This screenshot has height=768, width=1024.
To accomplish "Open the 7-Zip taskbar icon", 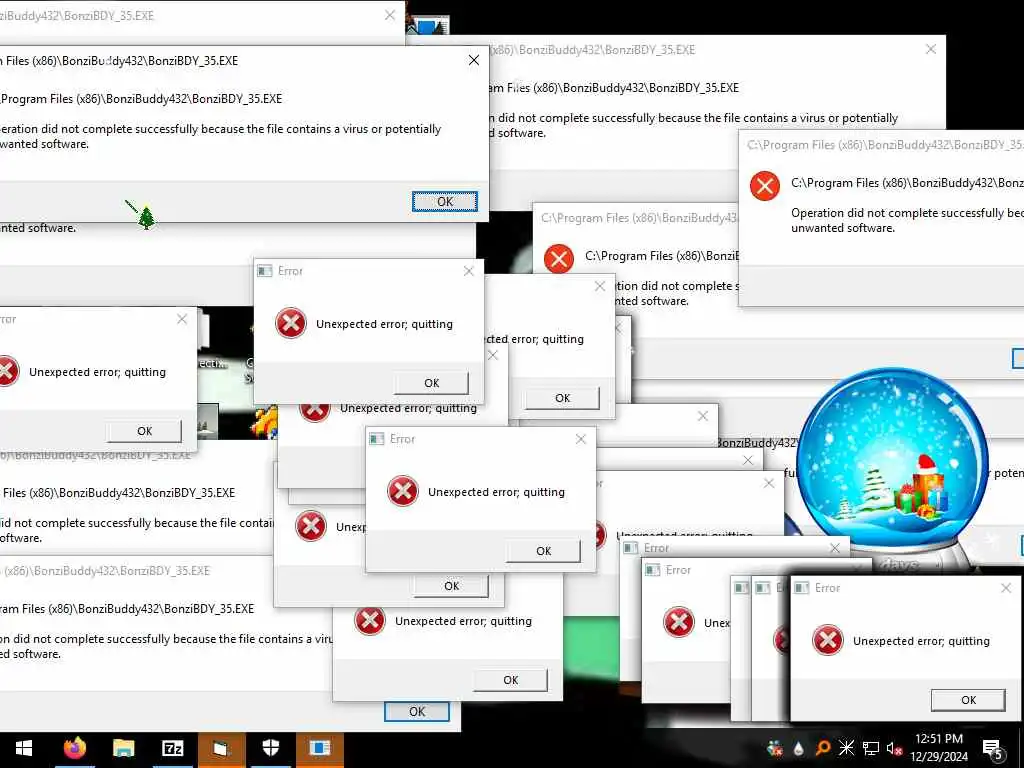I will [x=172, y=748].
